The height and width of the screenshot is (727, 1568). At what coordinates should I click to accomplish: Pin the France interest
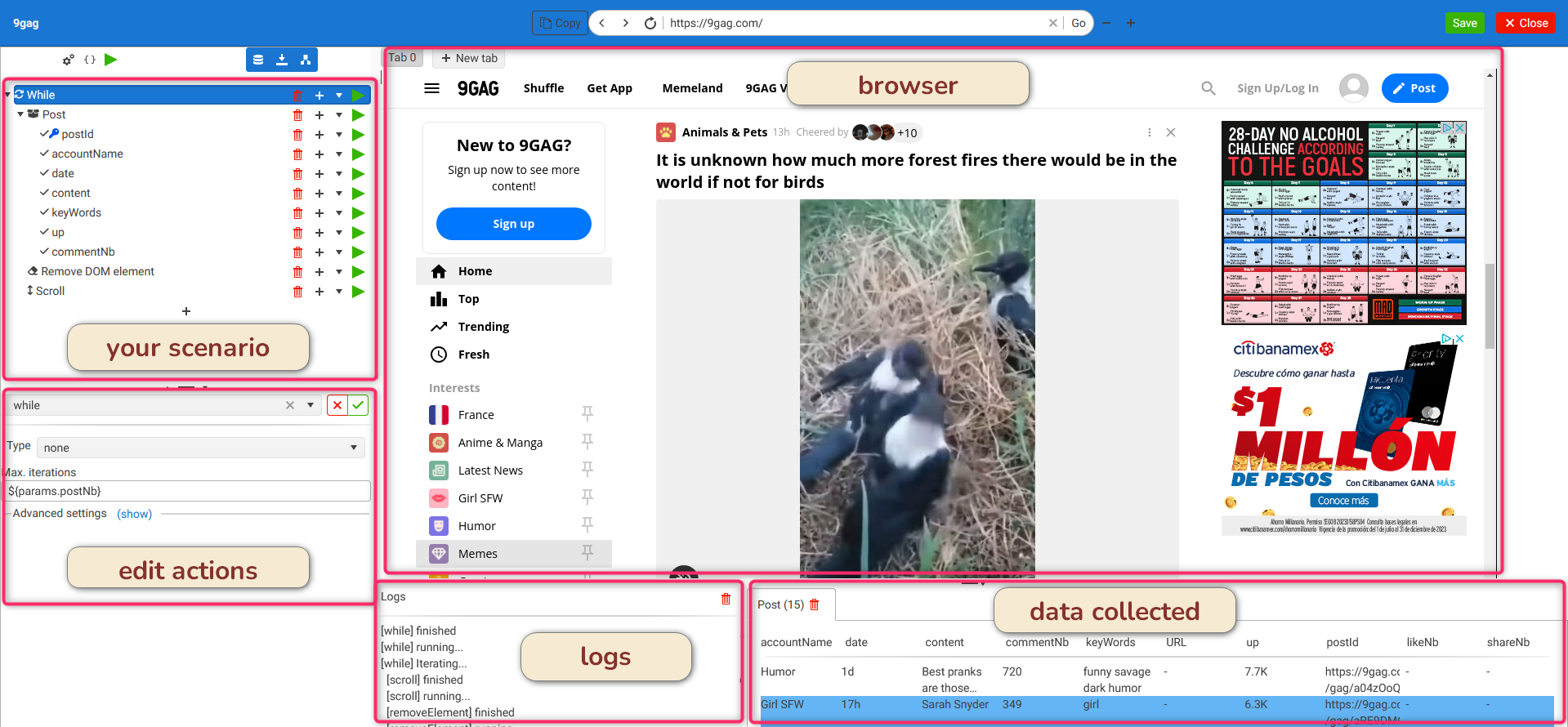point(587,414)
